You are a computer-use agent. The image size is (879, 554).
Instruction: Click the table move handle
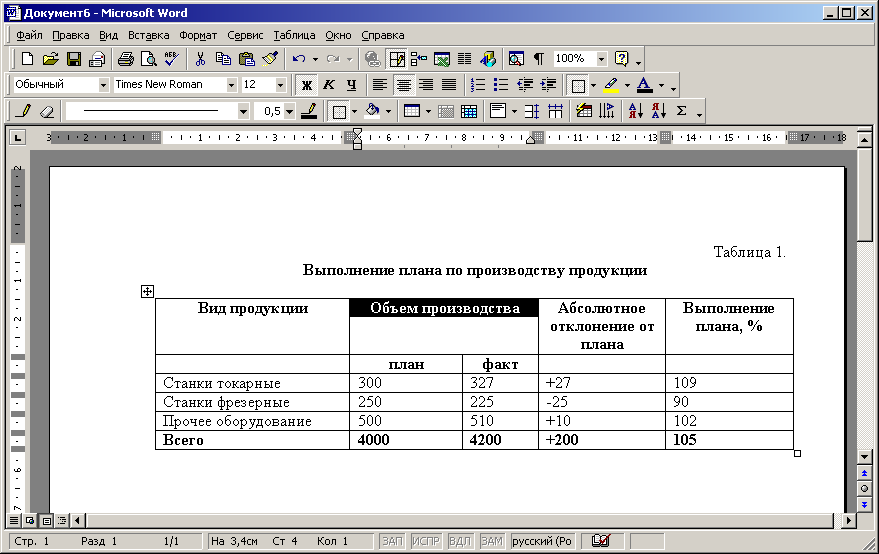coord(147,291)
